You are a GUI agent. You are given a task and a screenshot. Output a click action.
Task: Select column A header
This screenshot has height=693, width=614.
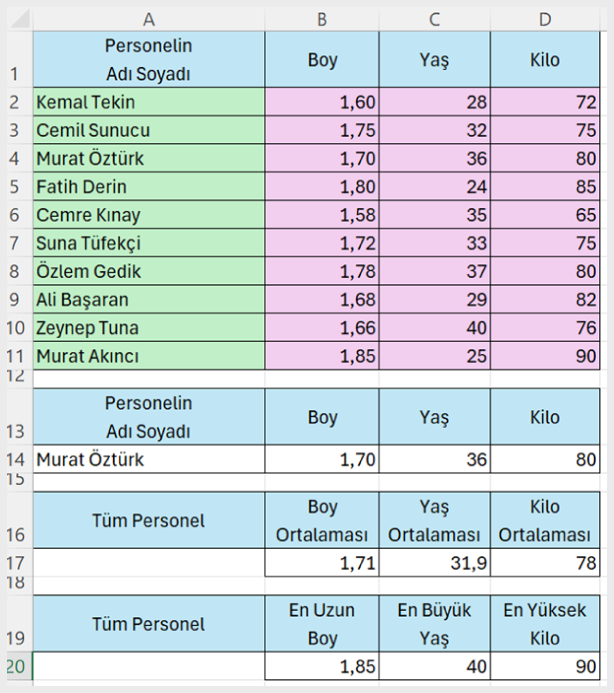(149, 19)
